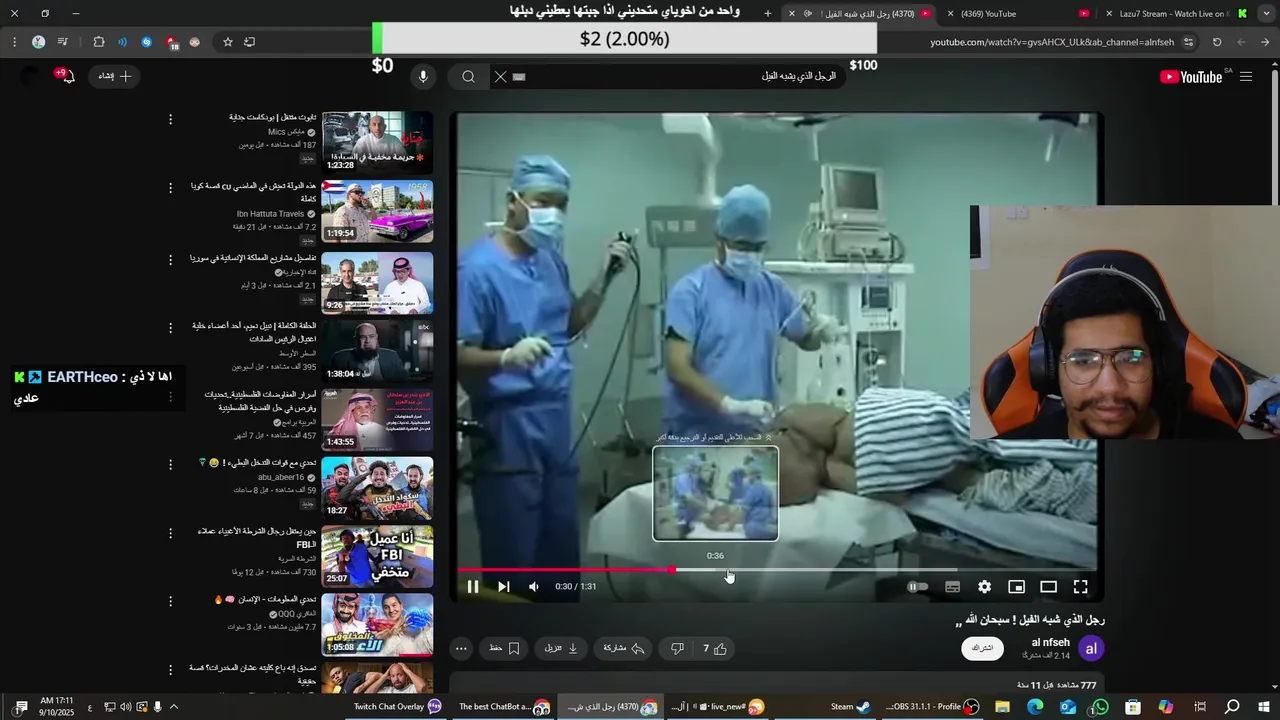Start voice search with microphone

(423, 77)
